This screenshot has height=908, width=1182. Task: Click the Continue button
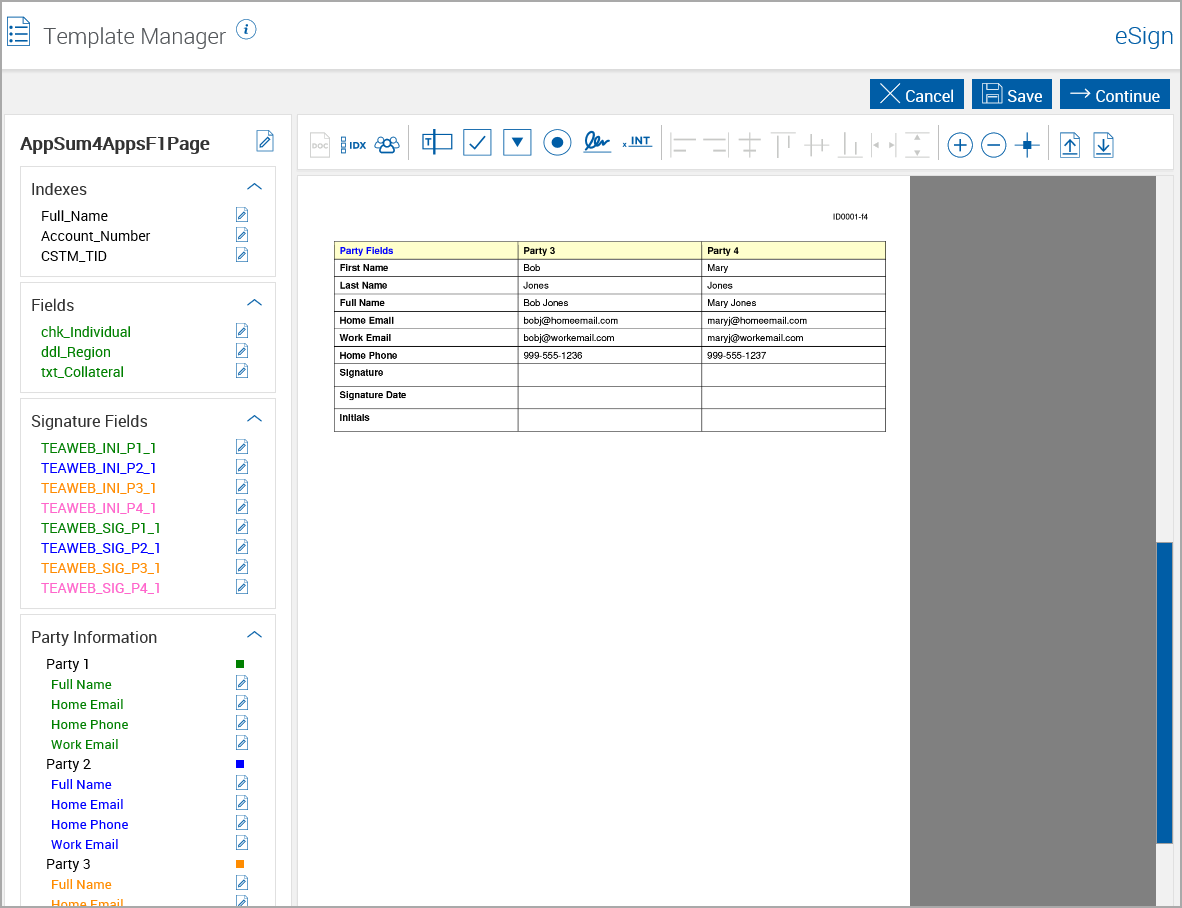click(1115, 94)
